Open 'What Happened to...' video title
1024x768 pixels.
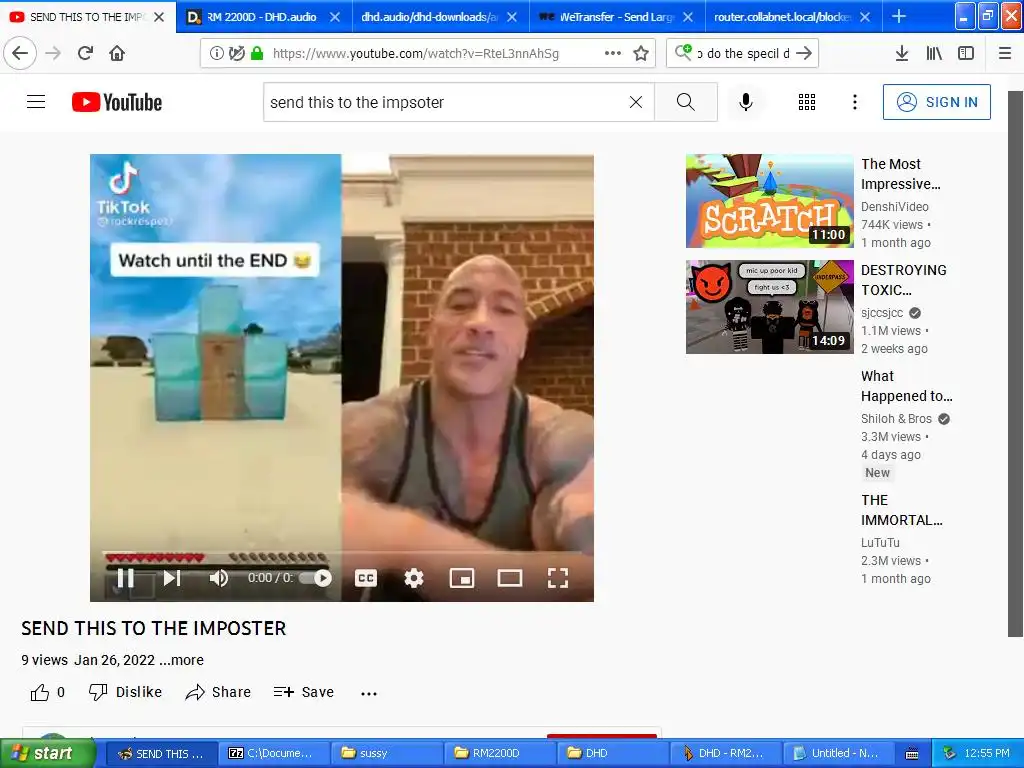click(906, 386)
